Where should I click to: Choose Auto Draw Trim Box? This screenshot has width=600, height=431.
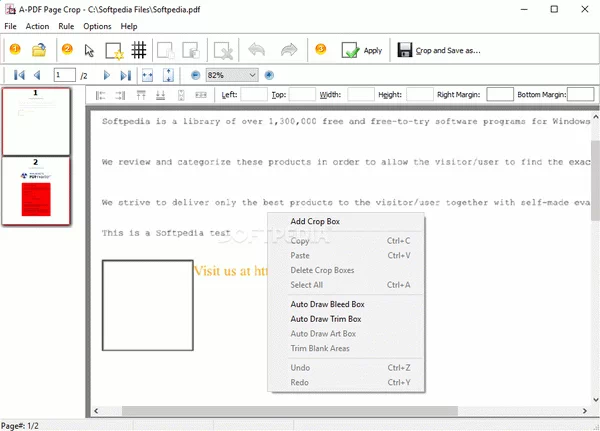coord(346,319)
